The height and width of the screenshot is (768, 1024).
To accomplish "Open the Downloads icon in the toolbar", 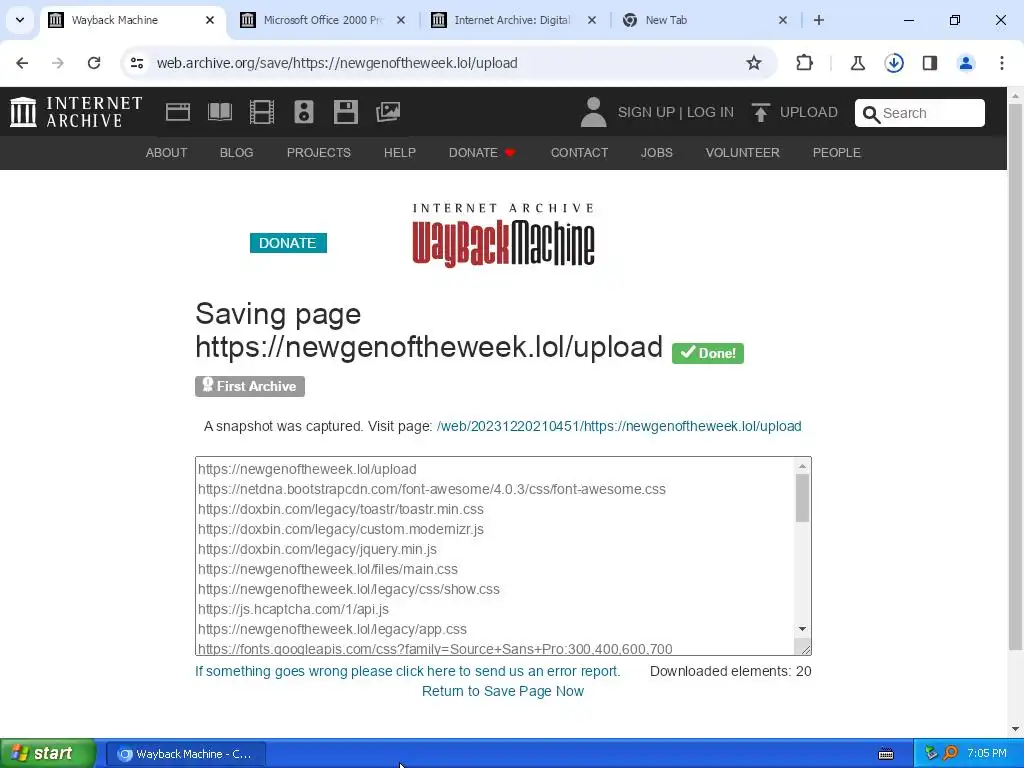I will 894,63.
